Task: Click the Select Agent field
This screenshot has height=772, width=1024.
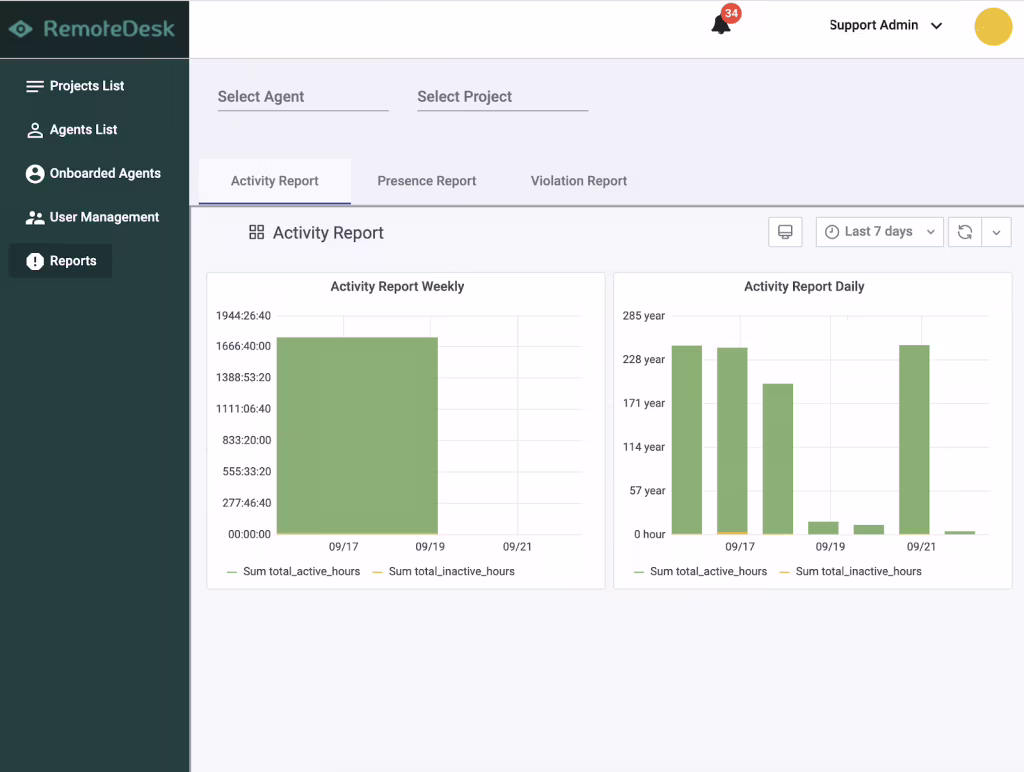Action: coord(303,97)
